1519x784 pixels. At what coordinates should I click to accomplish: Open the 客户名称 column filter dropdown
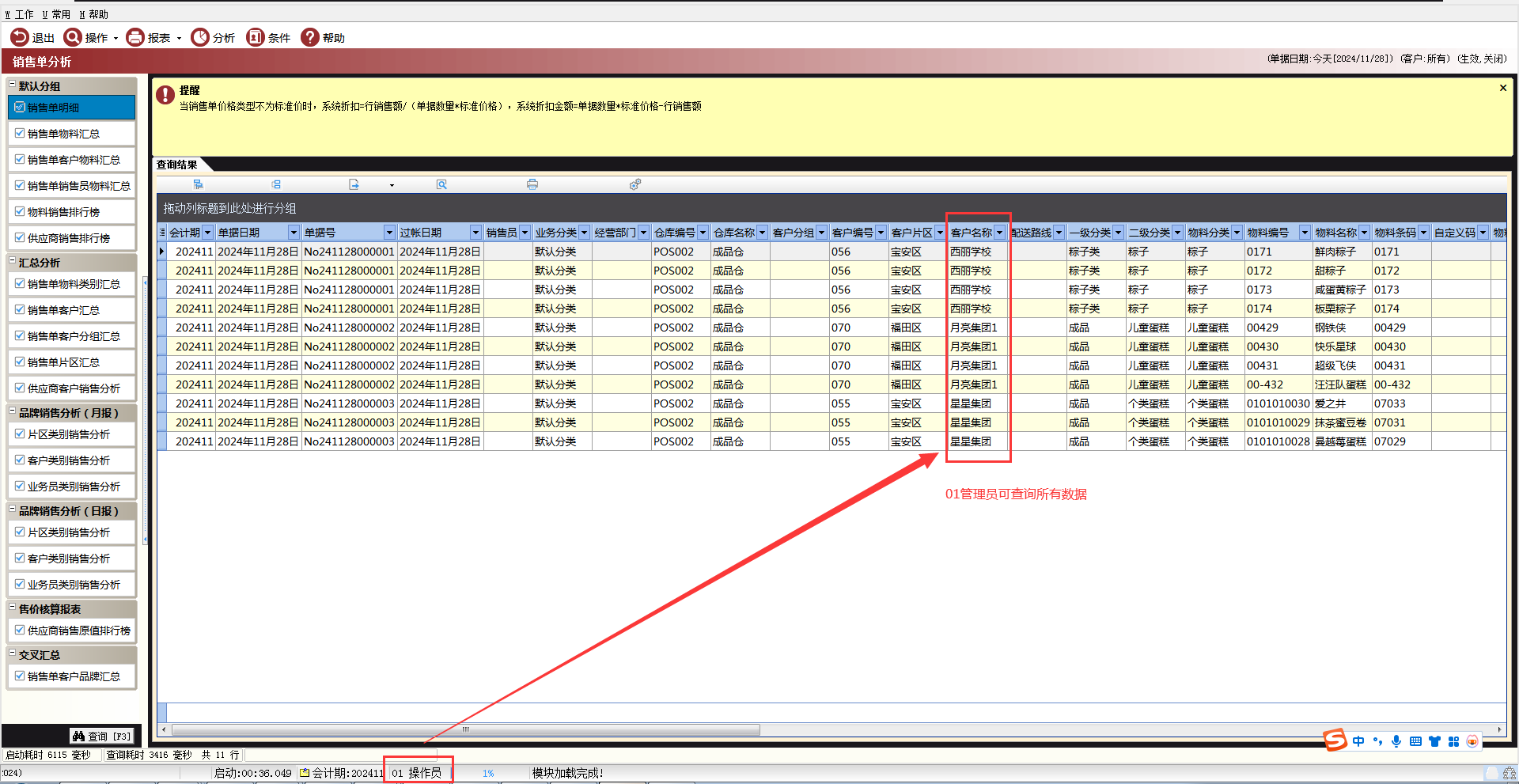(1000, 233)
